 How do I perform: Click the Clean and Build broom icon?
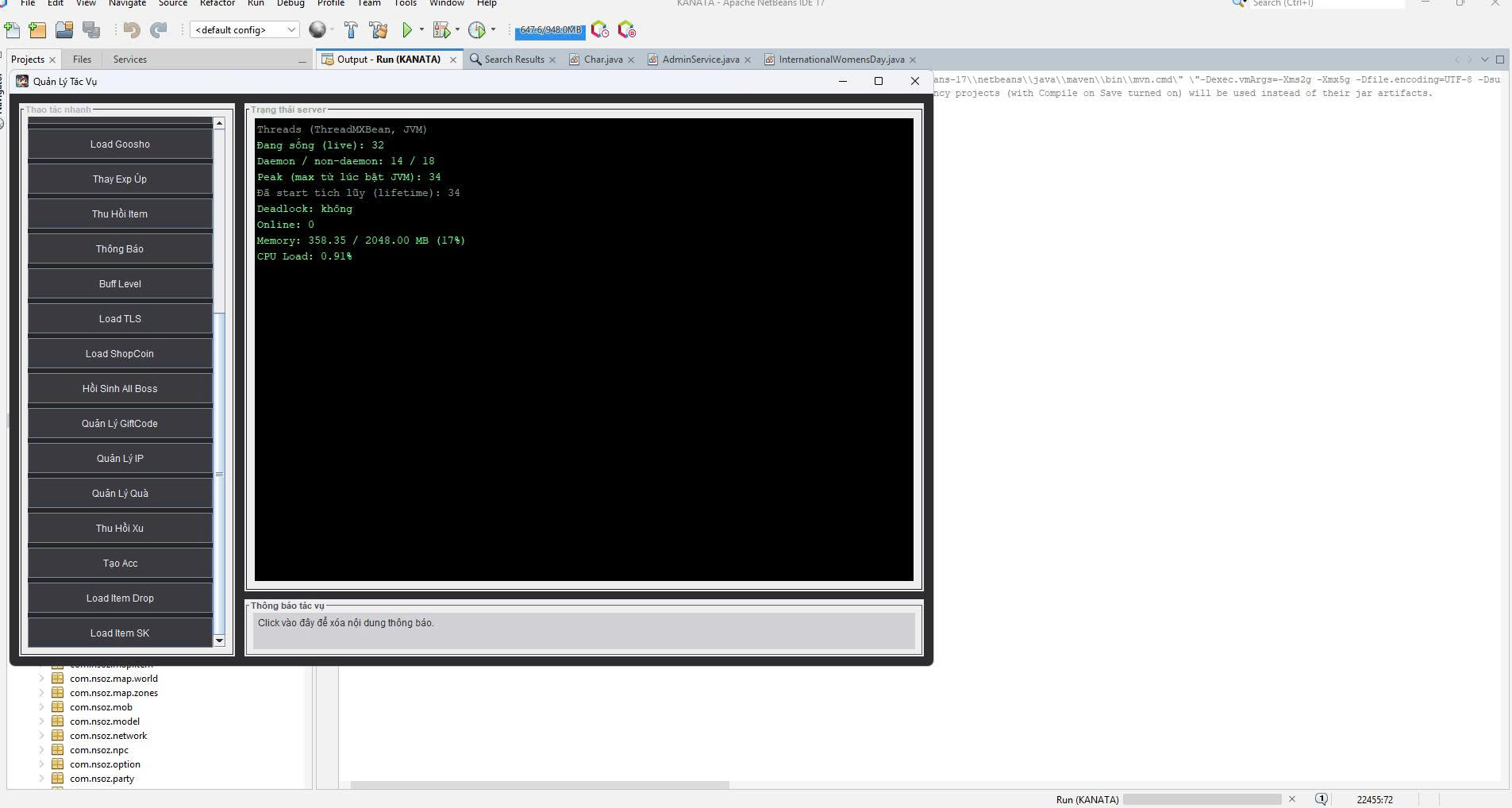click(x=379, y=30)
